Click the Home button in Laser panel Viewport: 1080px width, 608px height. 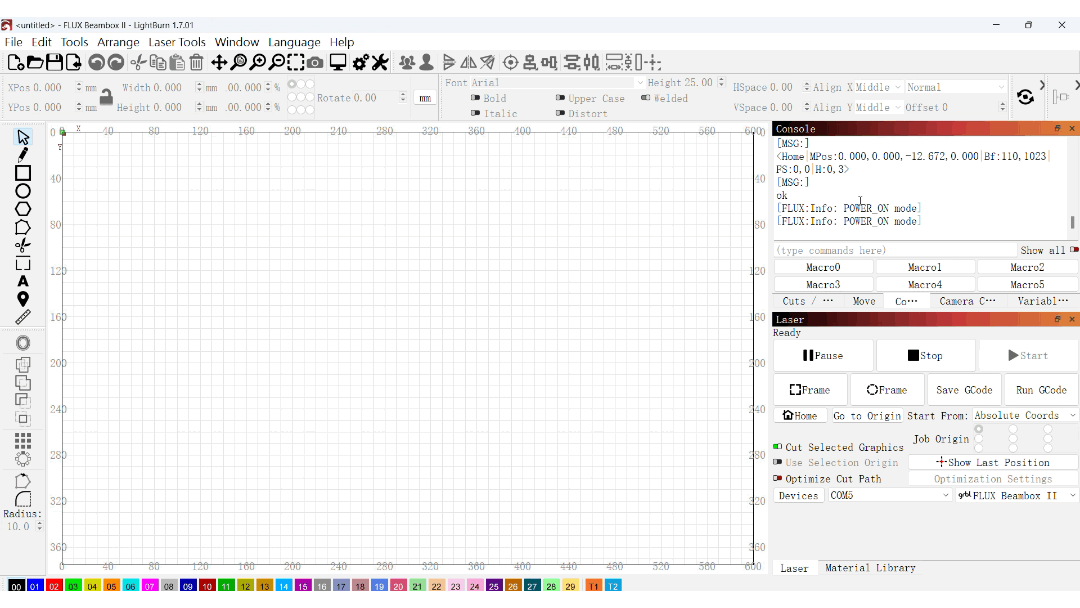click(800, 415)
